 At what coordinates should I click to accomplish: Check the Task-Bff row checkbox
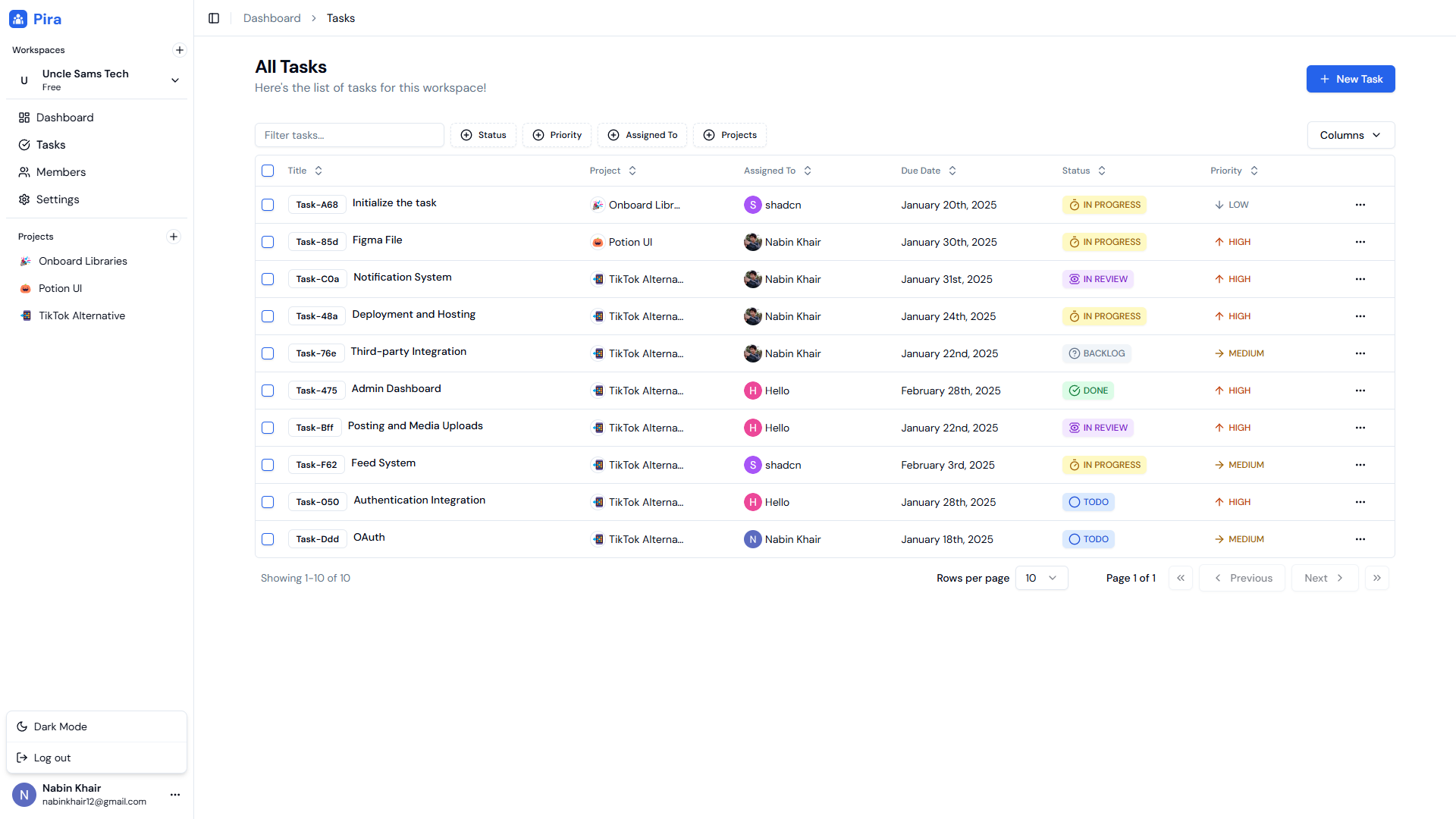pyautogui.click(x=268, y=428)
